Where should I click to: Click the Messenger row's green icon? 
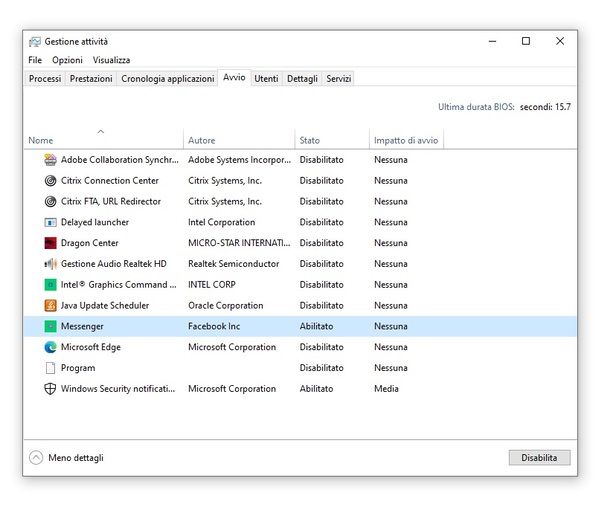50,326
